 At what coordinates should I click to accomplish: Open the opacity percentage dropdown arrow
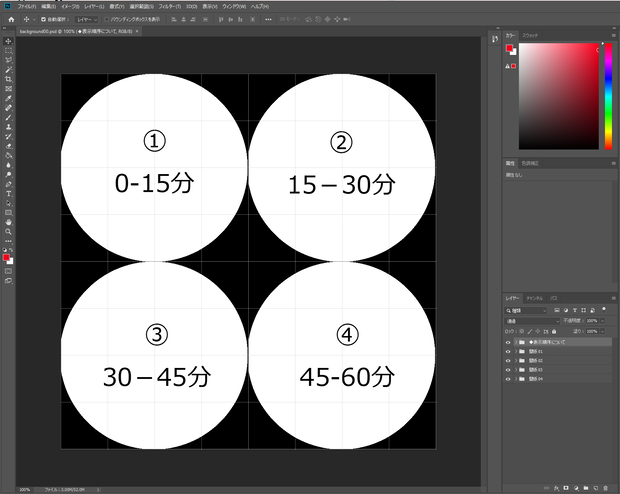click(x=603, y=321)
